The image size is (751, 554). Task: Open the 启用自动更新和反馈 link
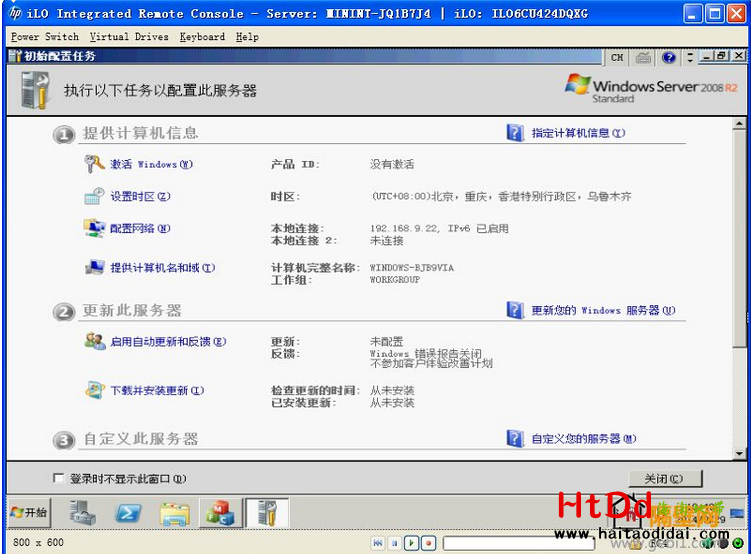click(168, 341)
